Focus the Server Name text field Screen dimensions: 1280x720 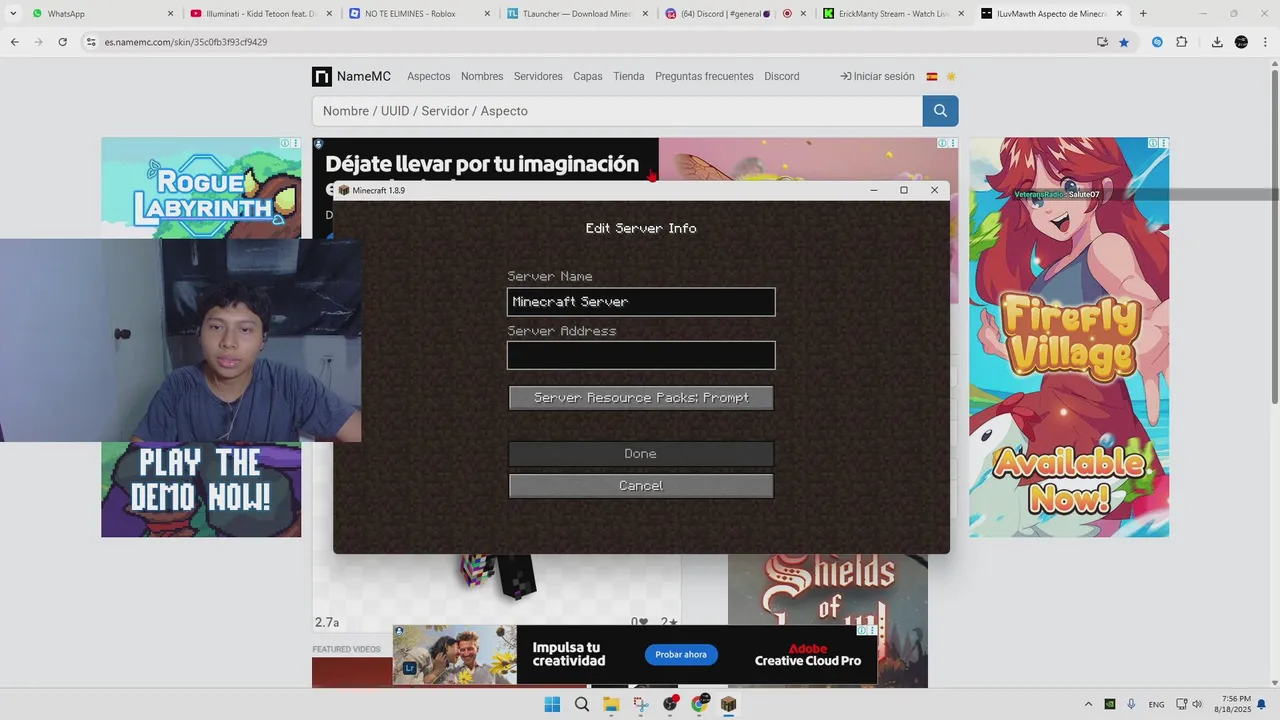641,302
